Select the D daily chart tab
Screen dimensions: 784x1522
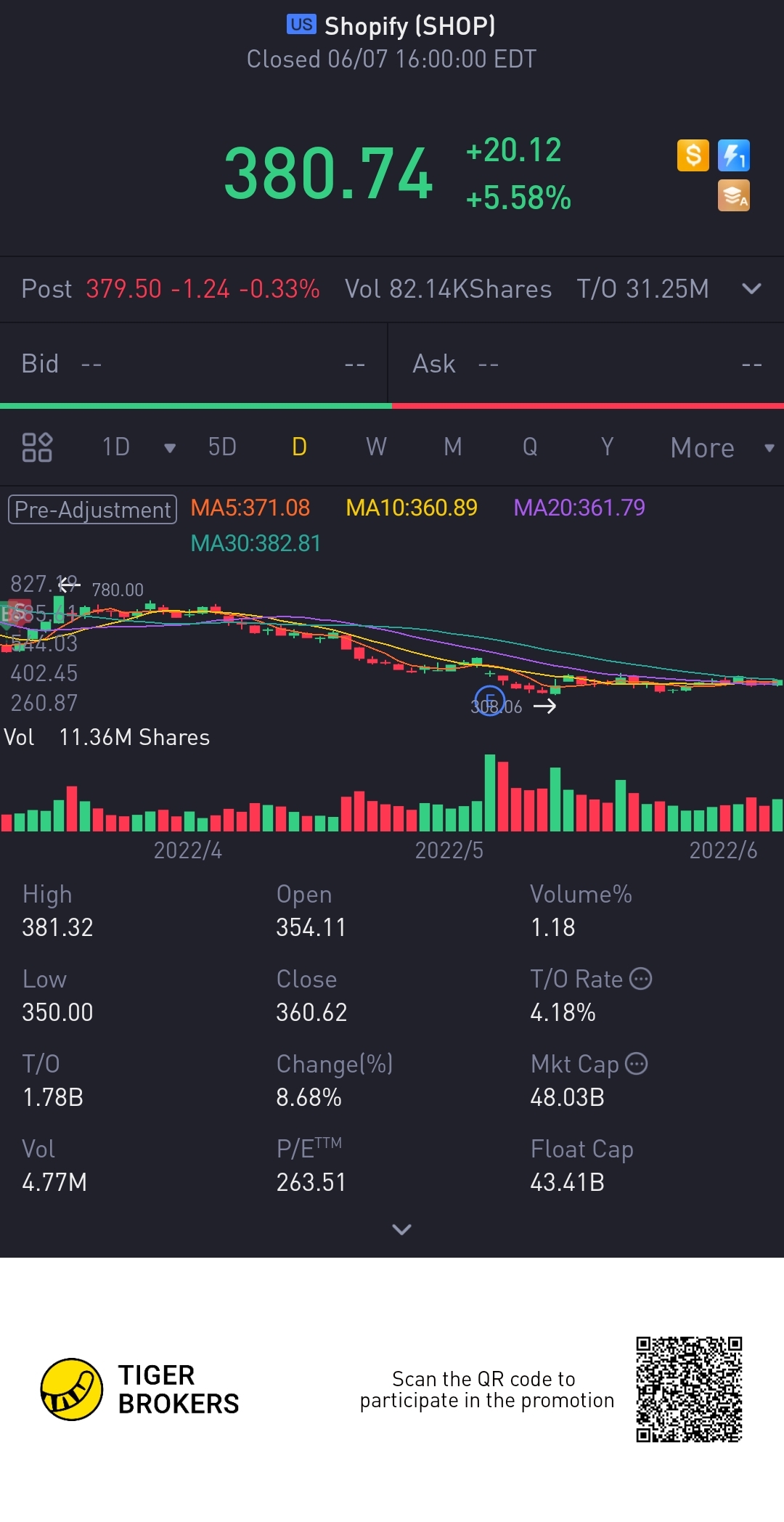coord(299,447)
